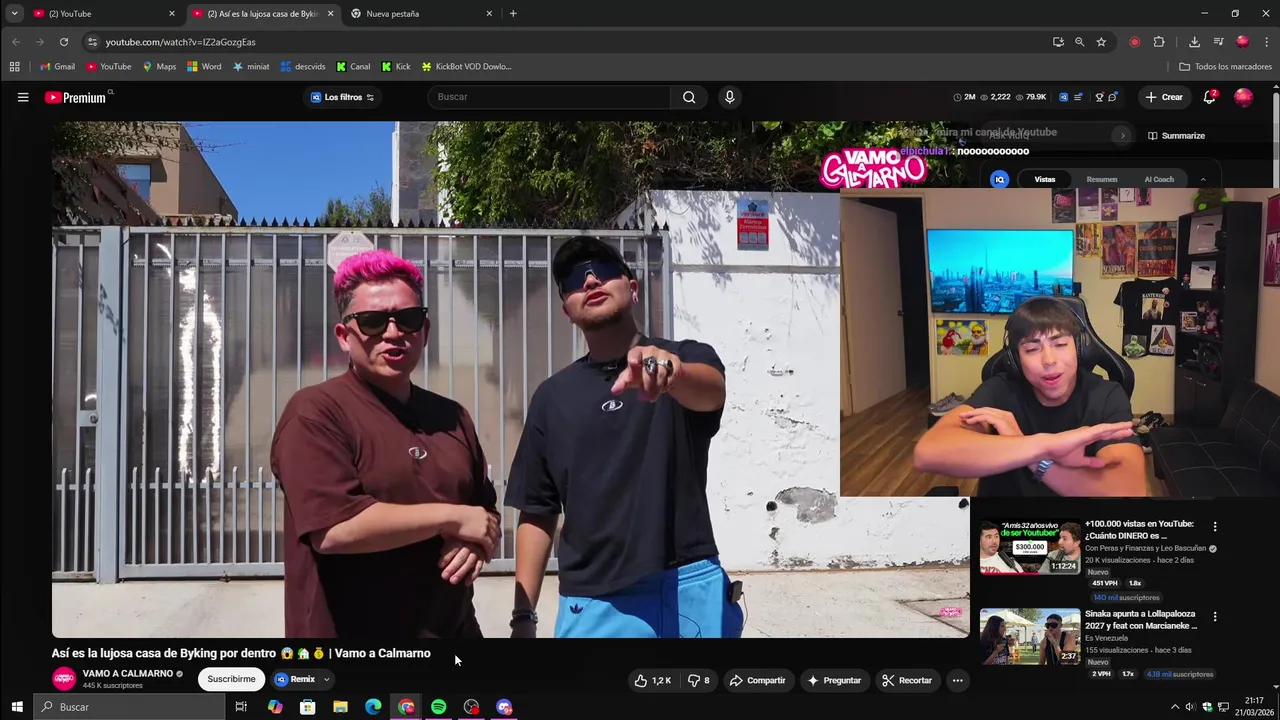This screenshot has width=1280, height=720.
Task: Start voice search with microphone
Action: [x=729, y=97]
